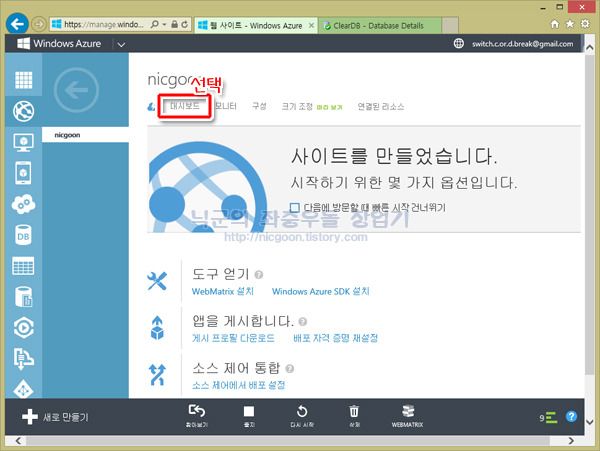Click account email switch.cor.d.break@gmail.com
The width and height of the screenshot is (600, 451).
point(523,44)
